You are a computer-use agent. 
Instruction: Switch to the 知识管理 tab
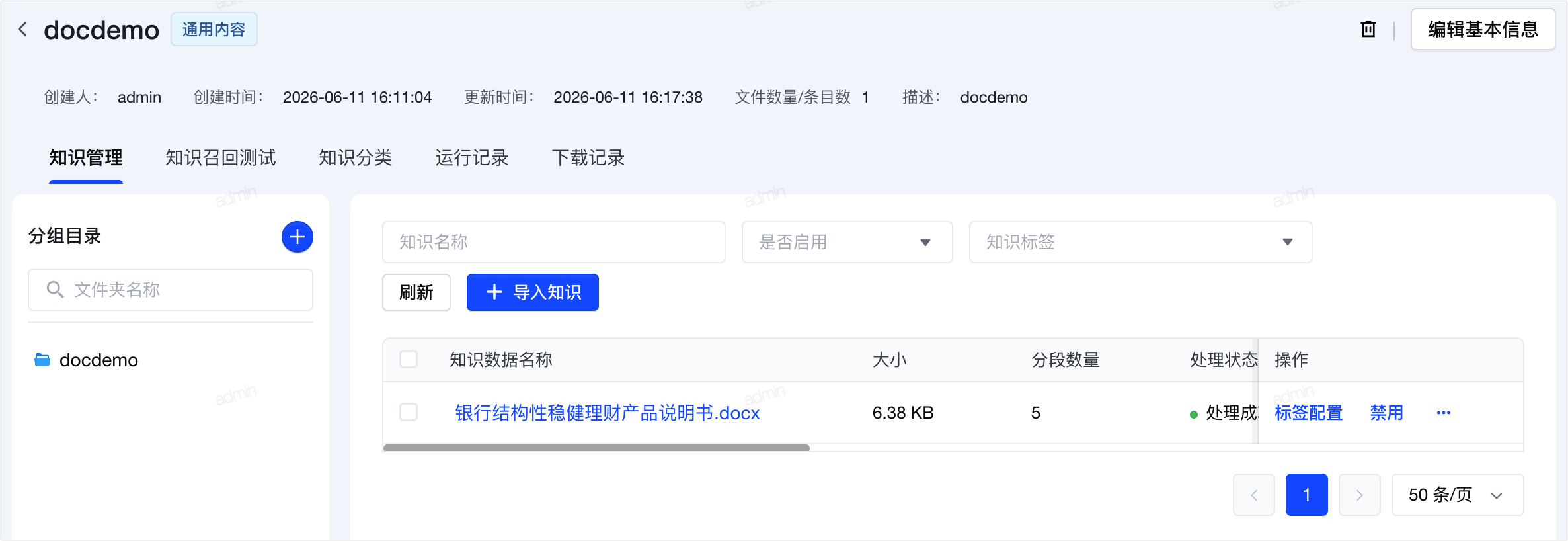(86, 158)
